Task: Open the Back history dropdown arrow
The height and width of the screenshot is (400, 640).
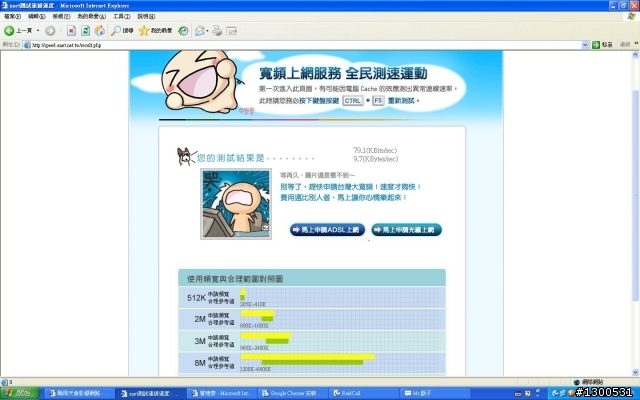Action: (38, 31)
